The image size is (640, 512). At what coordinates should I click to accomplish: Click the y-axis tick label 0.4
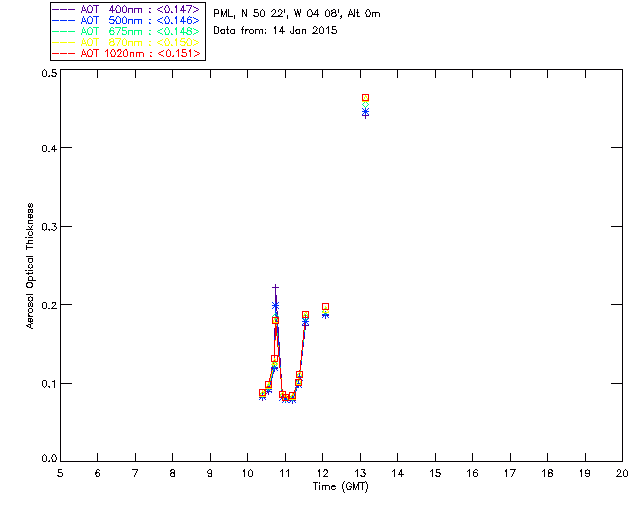[x=49, y=148]
